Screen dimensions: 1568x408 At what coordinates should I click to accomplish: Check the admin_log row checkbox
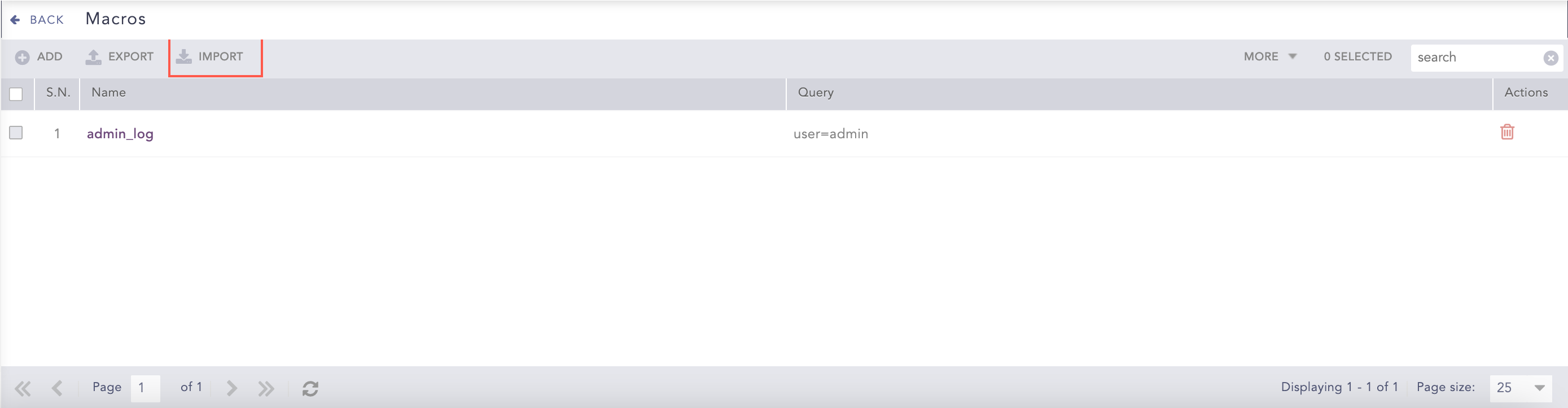tap(16, 133)
